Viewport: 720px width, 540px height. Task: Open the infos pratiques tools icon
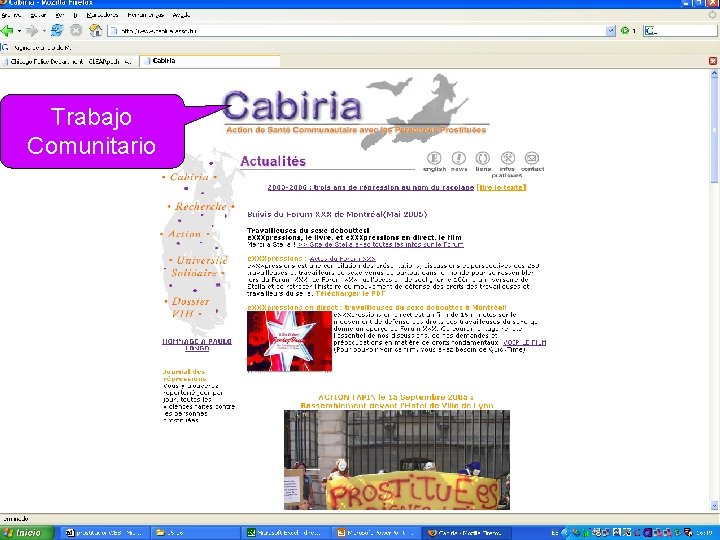[x=507, y=158]
